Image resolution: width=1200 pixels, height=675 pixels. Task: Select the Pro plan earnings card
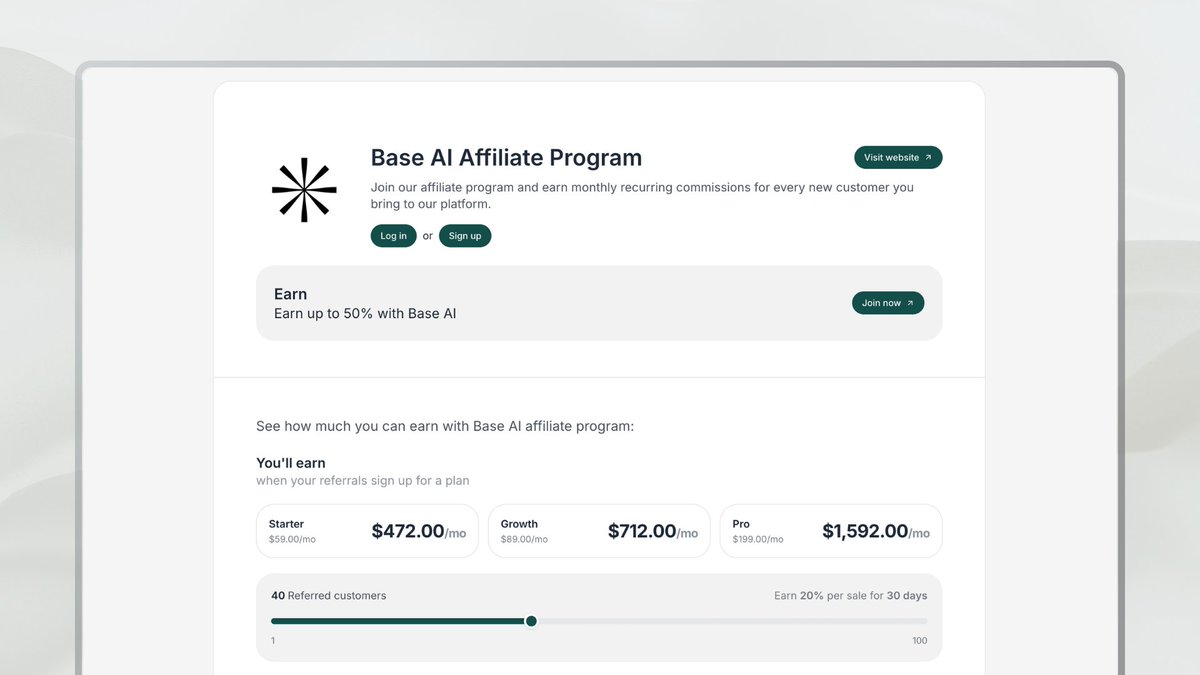pyautogui.click(x=831, y=531)
